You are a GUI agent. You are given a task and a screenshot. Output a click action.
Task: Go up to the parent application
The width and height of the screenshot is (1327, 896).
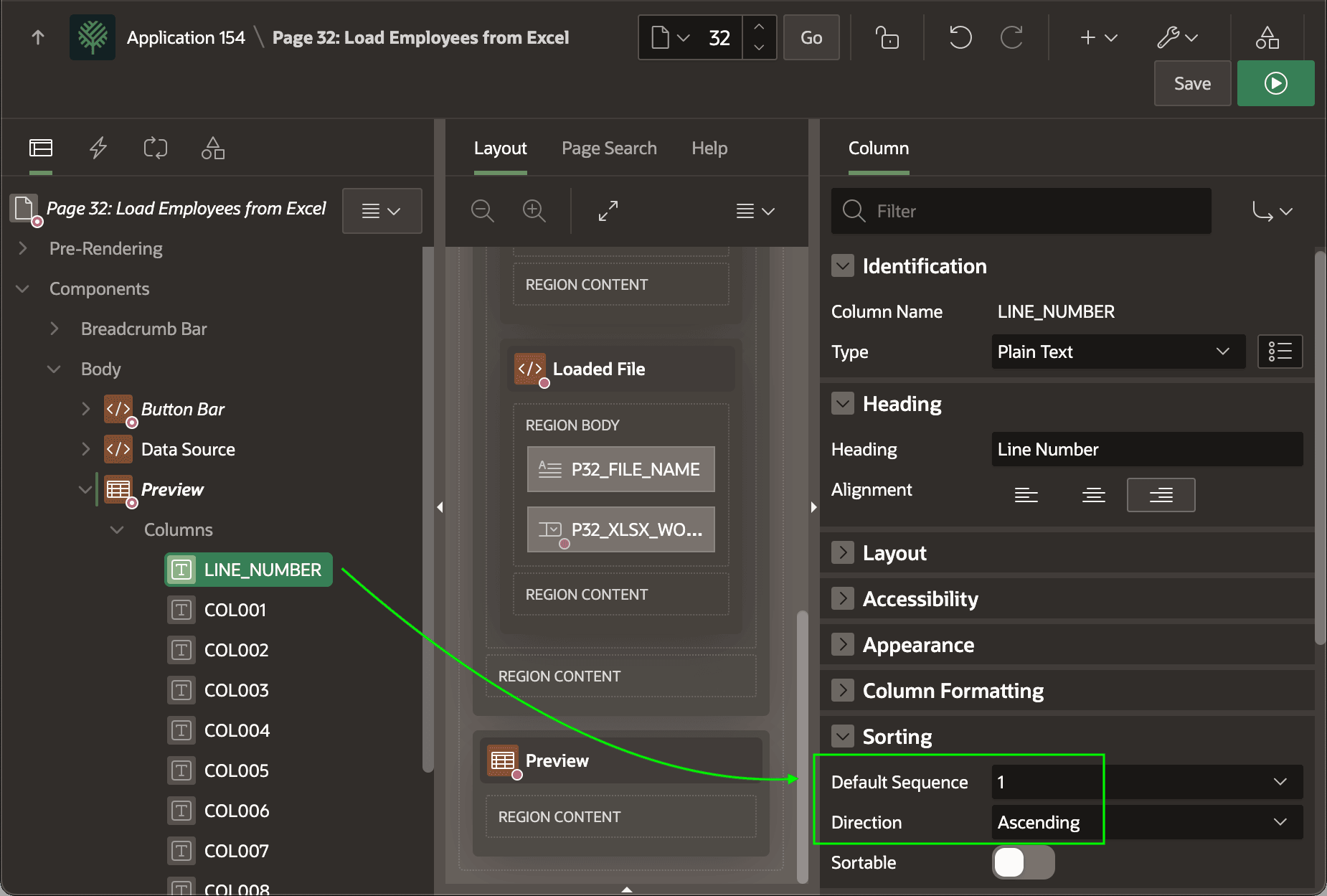click(38, 37)
